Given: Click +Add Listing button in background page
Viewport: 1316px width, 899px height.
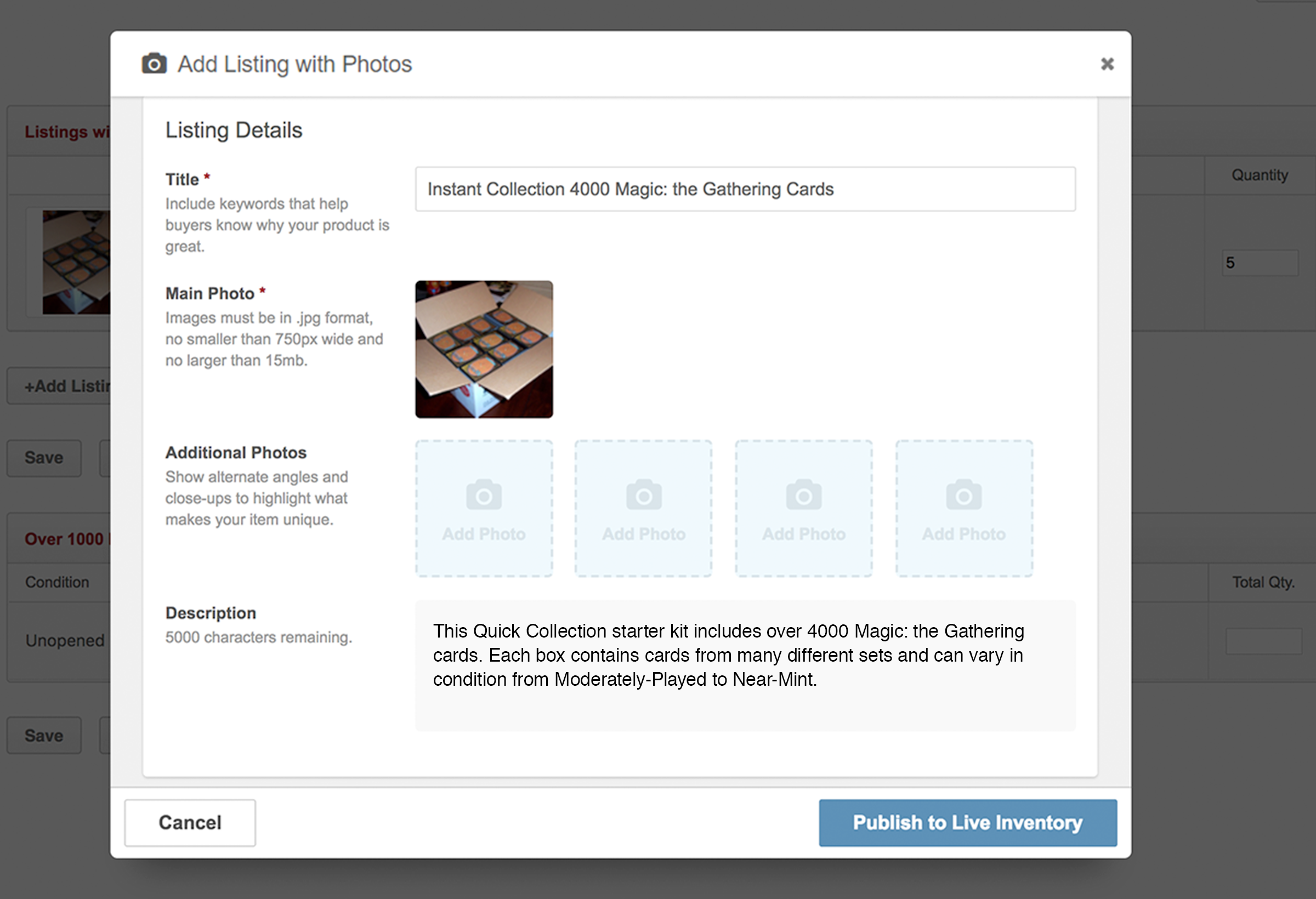Looking at the screenshot, I should (x=59, y=386).
